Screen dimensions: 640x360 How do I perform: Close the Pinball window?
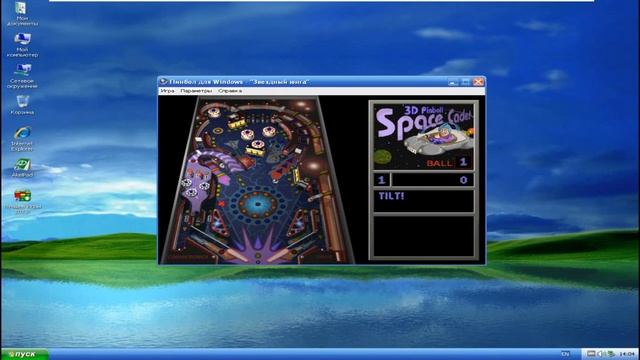click(x=478, y=82)
